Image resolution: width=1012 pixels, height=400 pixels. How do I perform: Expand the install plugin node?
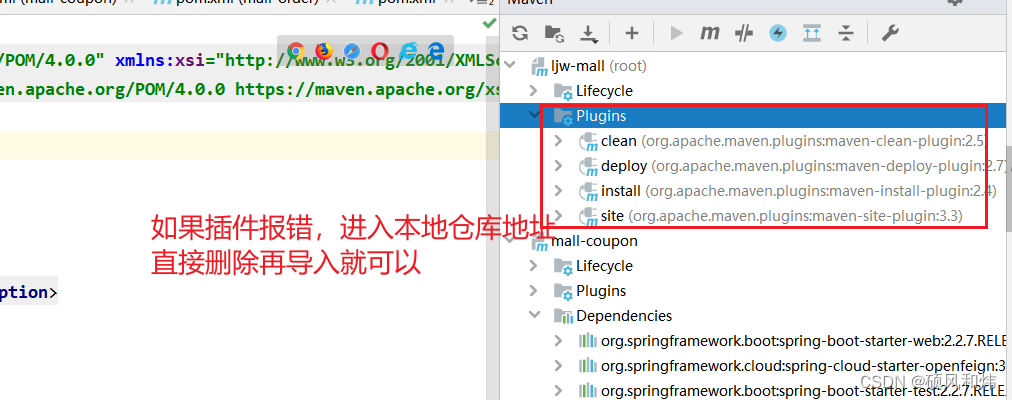tap(559, 191)
